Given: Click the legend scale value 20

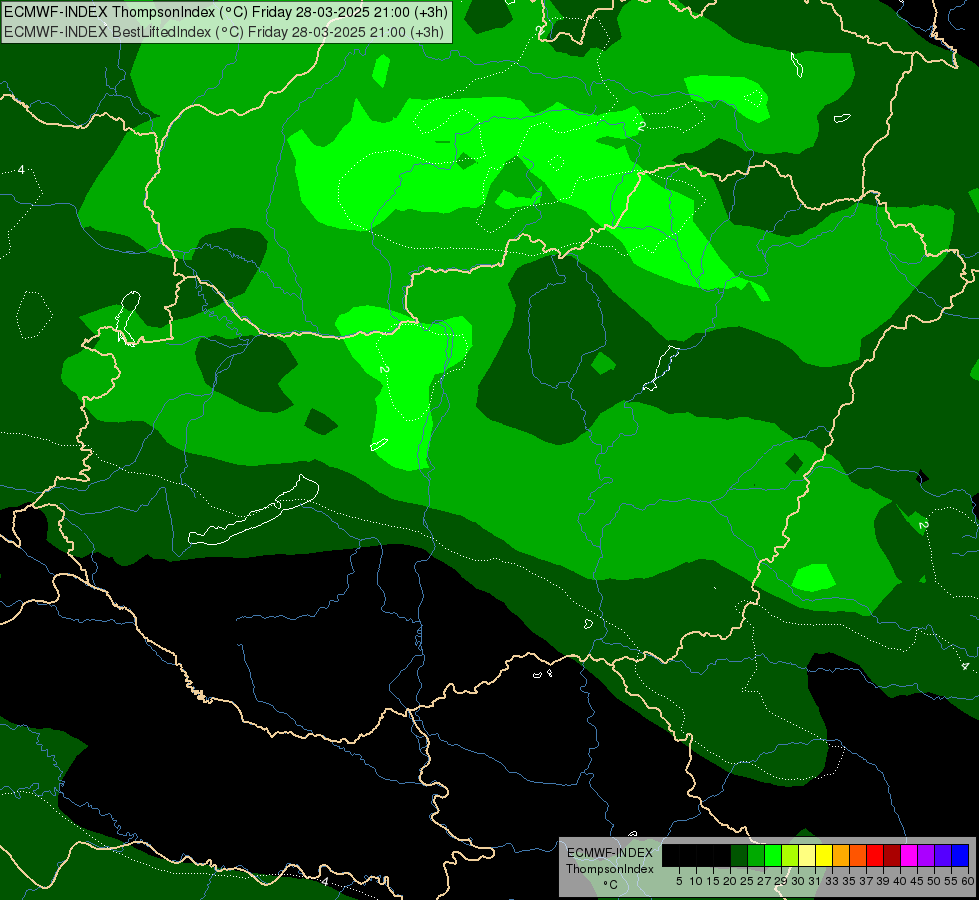Looking at the screenshot, I should [x=730, y=881].
